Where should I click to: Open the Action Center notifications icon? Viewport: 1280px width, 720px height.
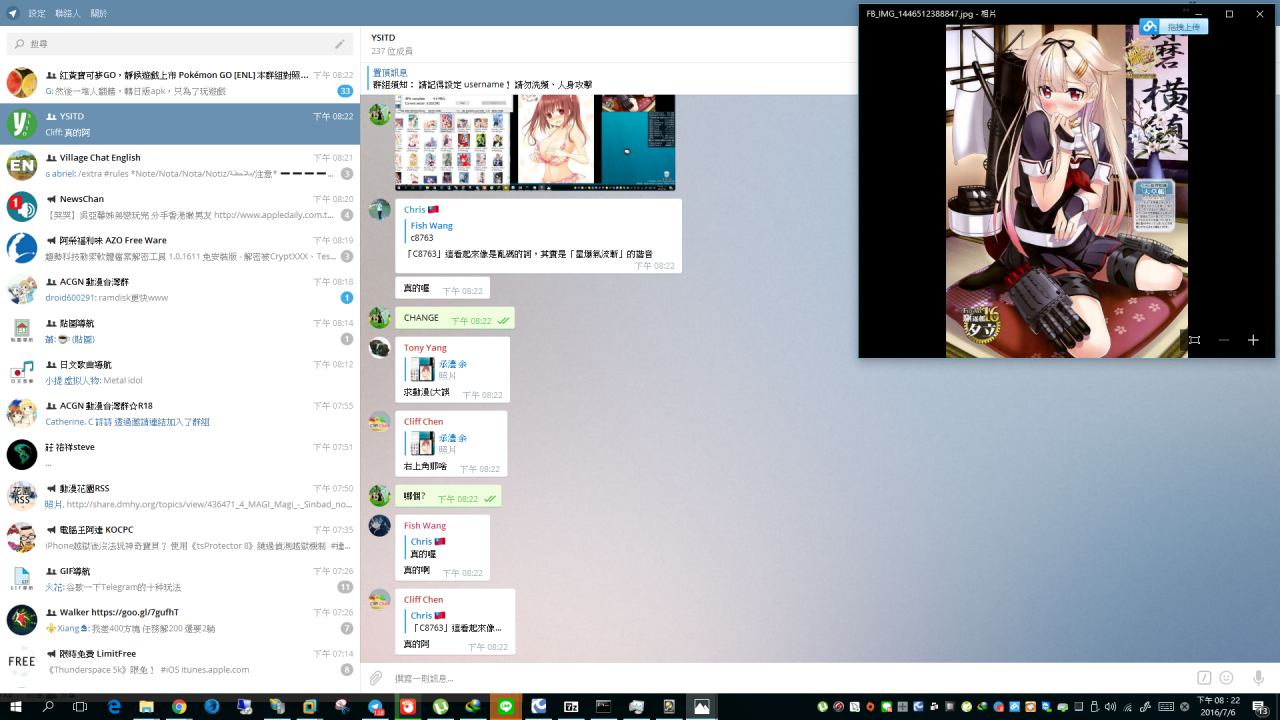coord(1261,707)
